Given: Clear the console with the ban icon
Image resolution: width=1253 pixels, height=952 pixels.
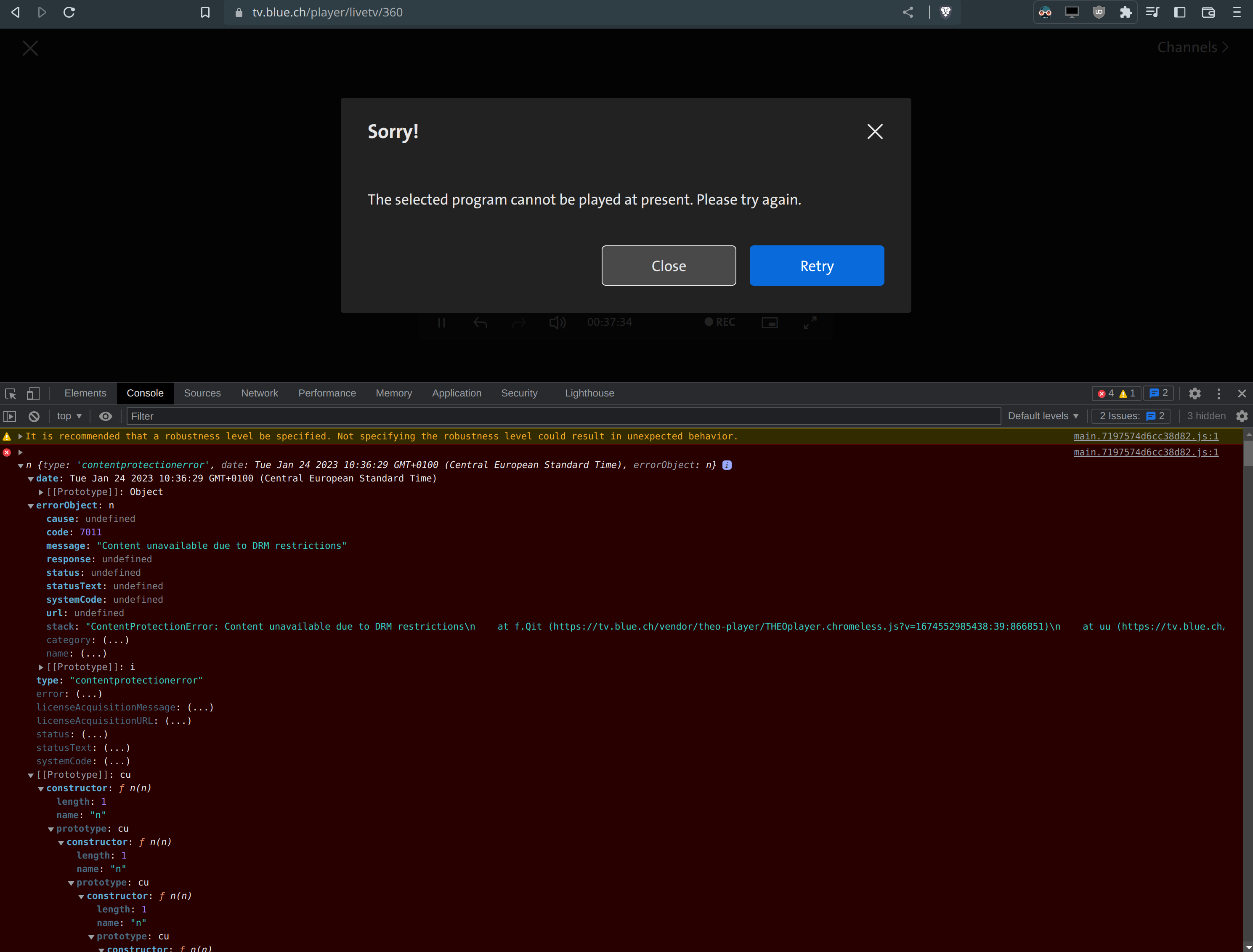Looking at the screenshot, I should coord(34,417).
